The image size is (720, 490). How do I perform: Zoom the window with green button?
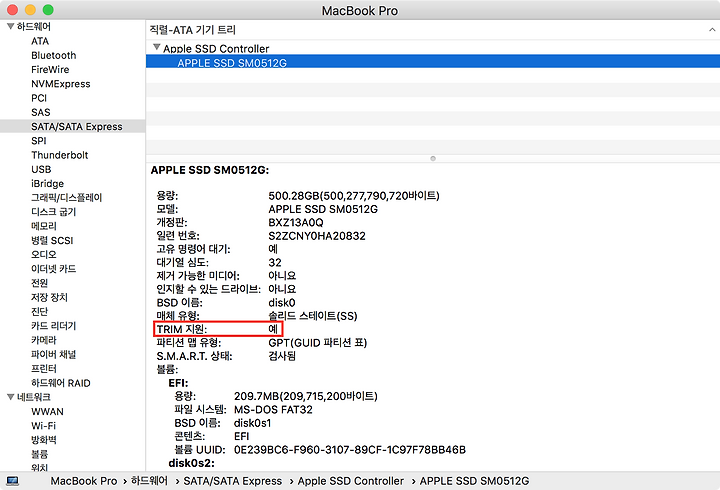(x=48, y=10)
